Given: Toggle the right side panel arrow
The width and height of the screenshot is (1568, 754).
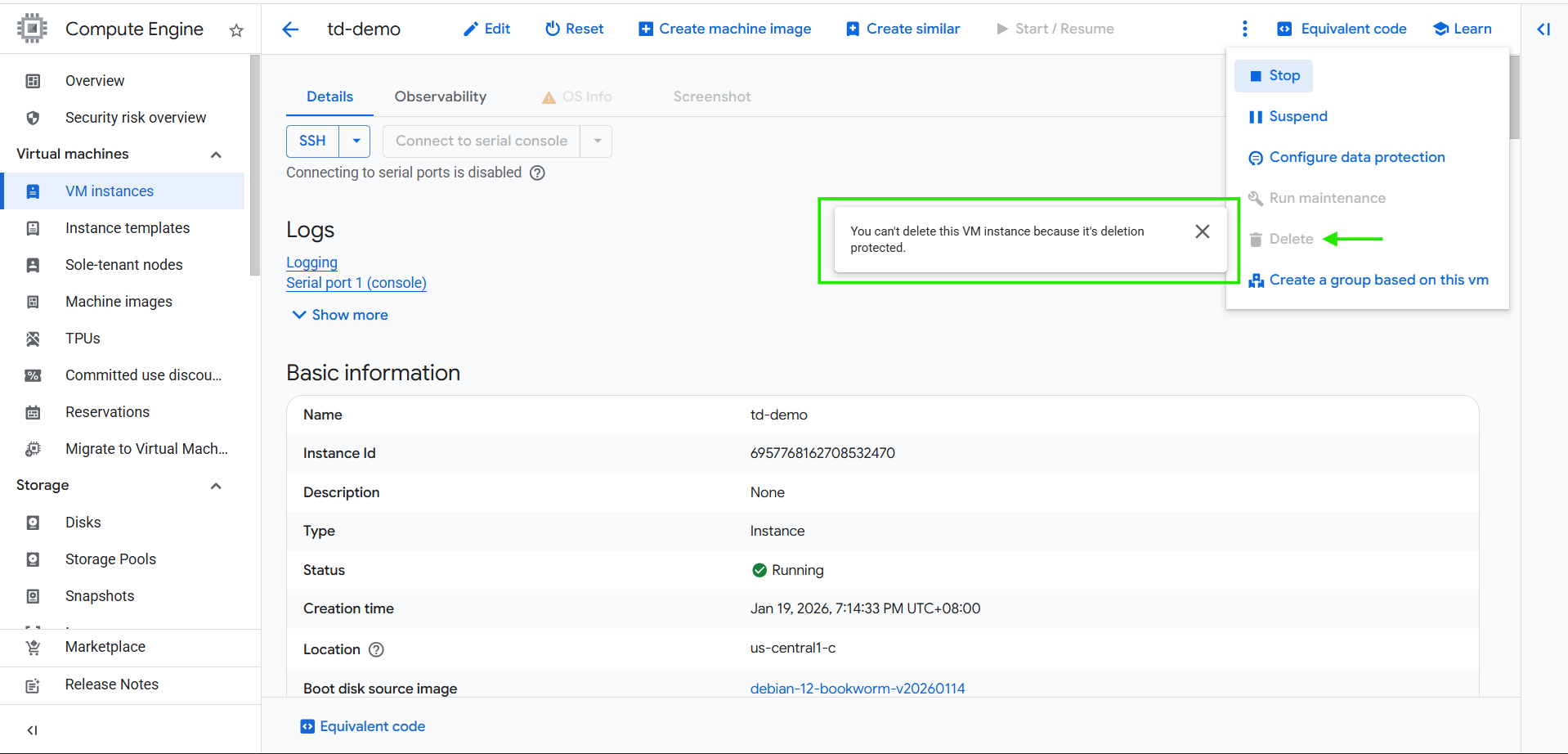Looking at the screenshot, I should click(x=1543, y=29).
